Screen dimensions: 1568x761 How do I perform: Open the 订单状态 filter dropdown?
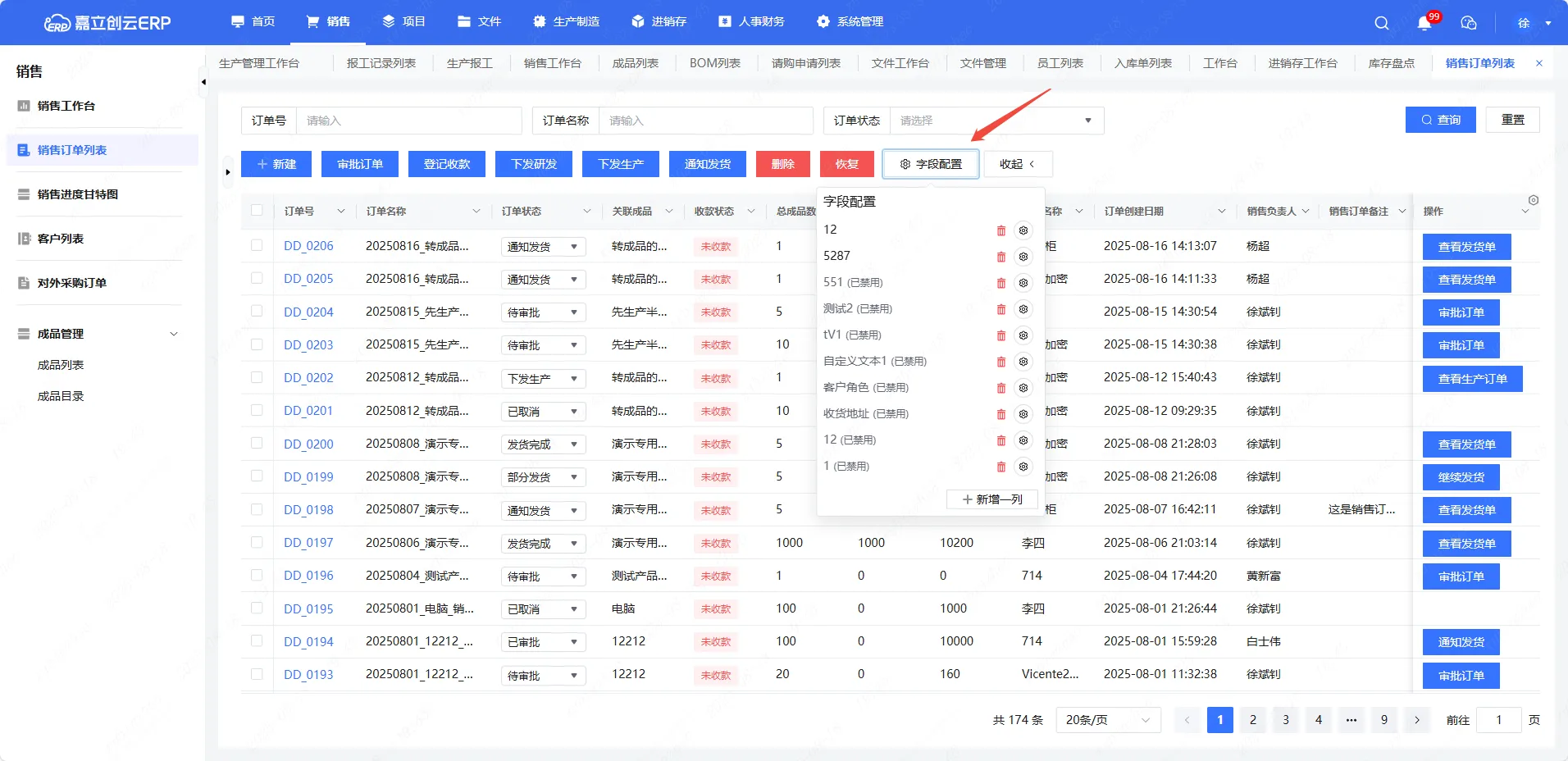click(996, 121)
